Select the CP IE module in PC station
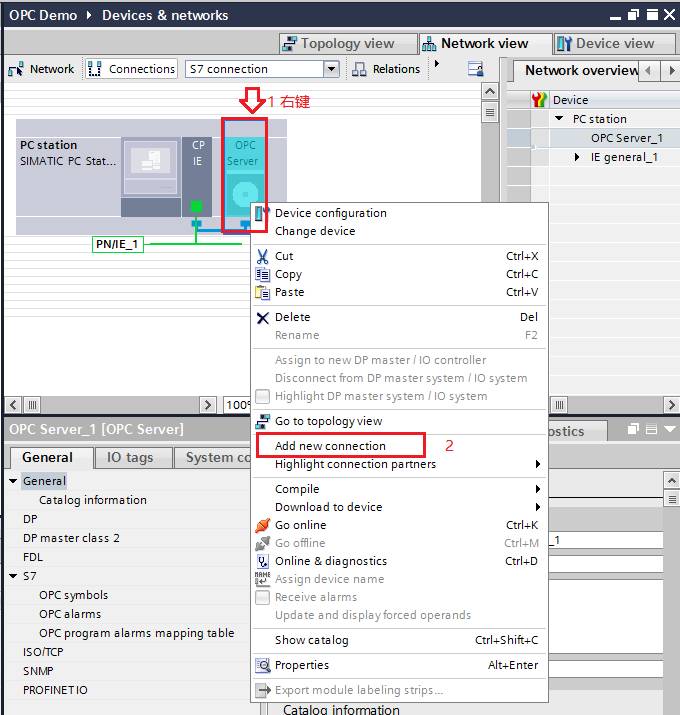Image resolution: width=680 pixels, height=715 pixels. pos(197,176)
